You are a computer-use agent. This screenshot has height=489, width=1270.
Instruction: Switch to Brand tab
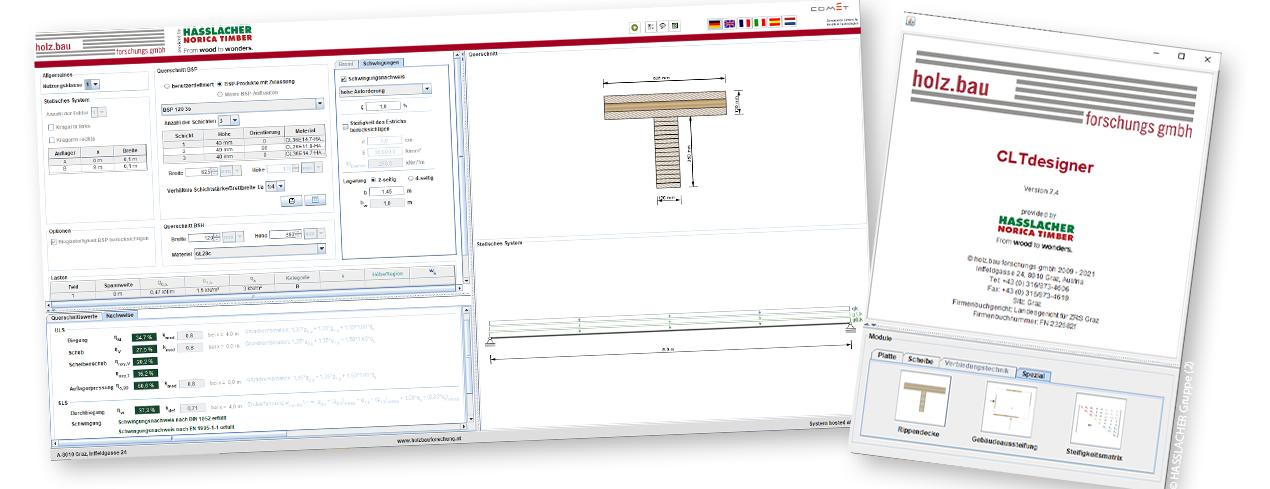[x=346, y=63]
